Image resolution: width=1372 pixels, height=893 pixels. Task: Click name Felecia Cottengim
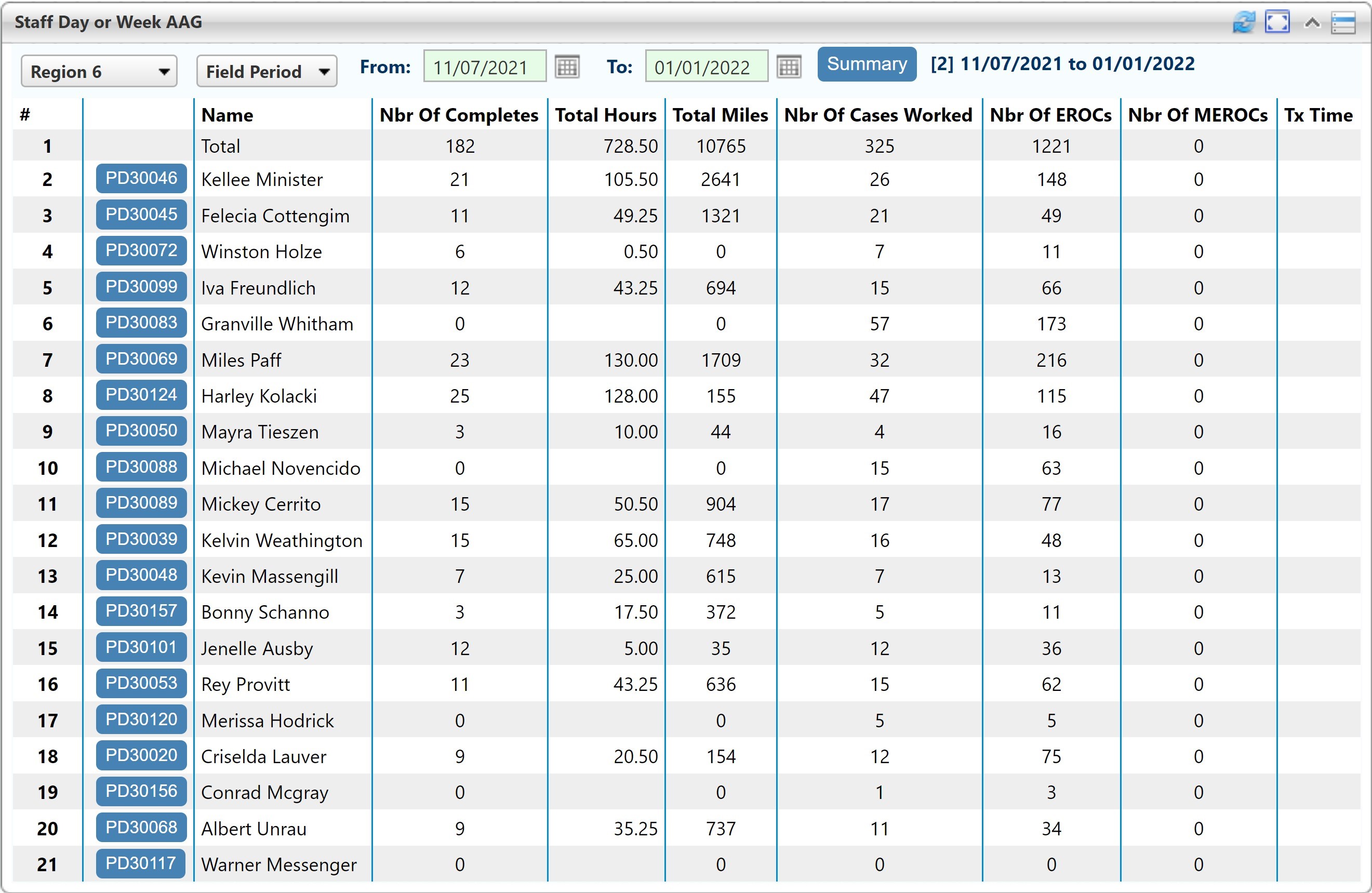(275, 216)
